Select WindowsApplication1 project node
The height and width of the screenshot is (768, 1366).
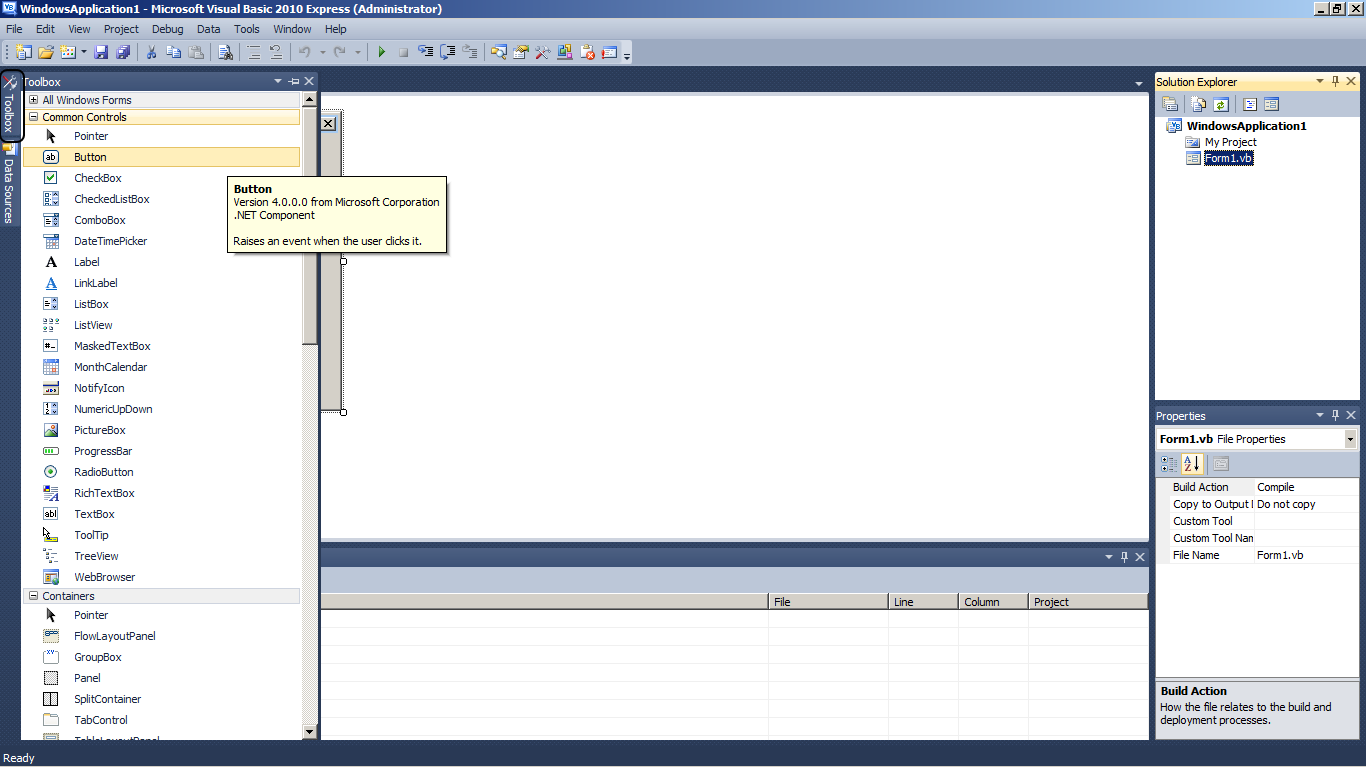[x=1246, y=126]
